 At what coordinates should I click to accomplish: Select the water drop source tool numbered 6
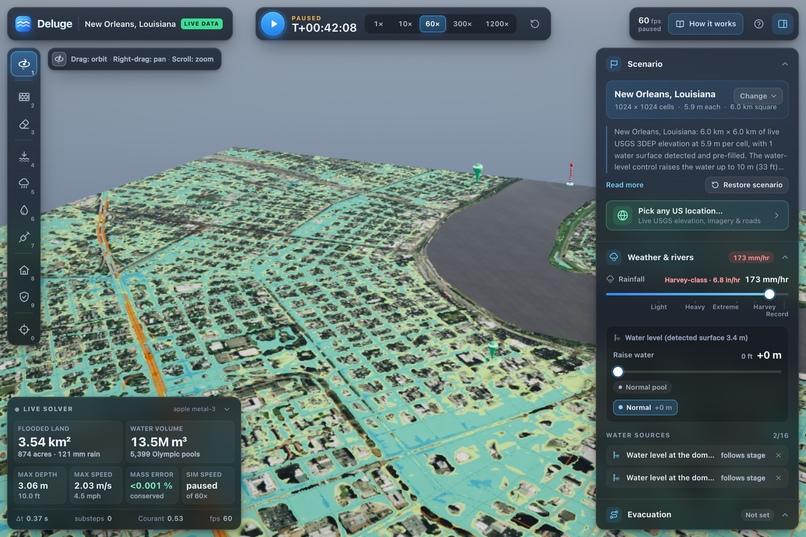(x=24, y=210)
